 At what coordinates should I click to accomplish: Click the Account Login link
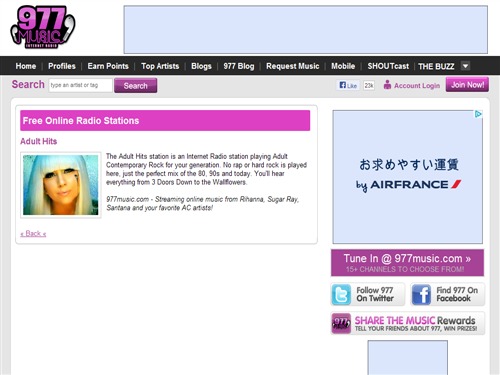417,86
